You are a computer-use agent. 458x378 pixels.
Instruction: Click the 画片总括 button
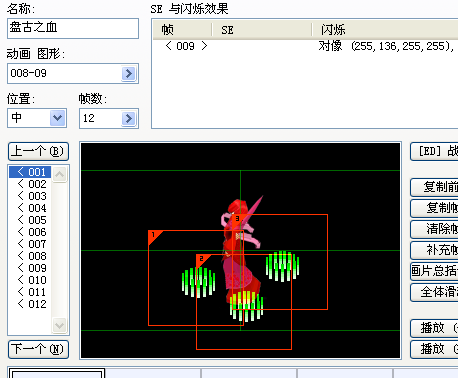point(435,271)
